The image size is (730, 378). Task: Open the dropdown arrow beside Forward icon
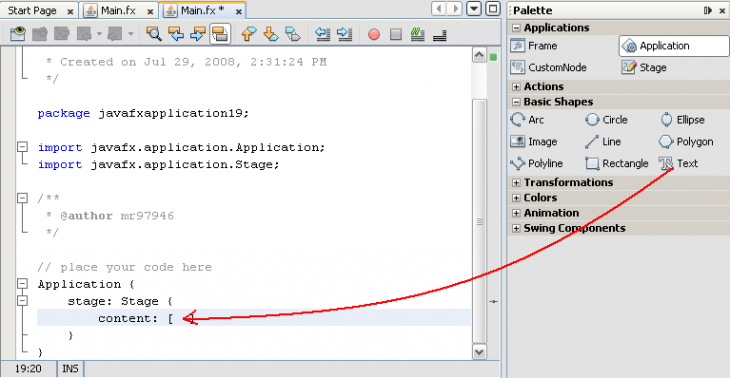click(x=130, y=34)
